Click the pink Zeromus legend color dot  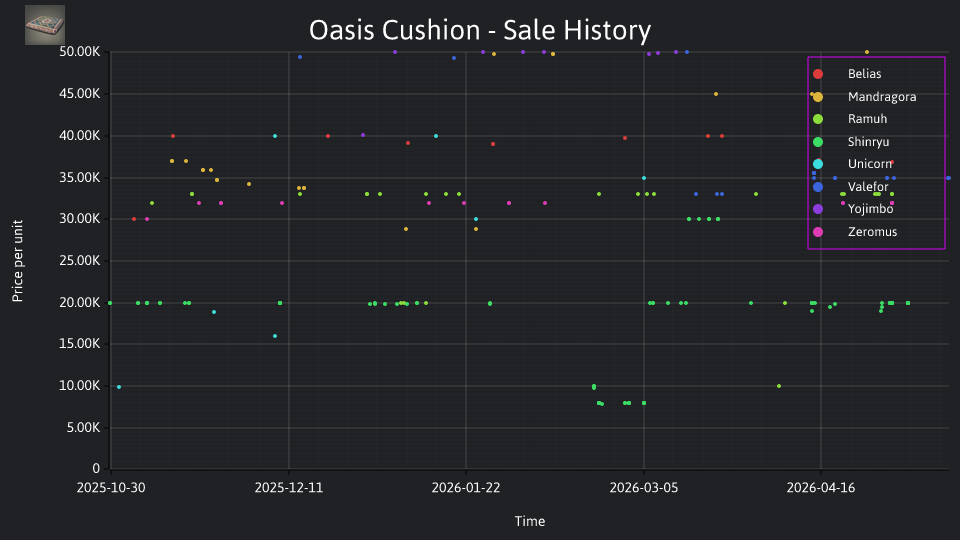pyautogui.click(x=818, y=232)
